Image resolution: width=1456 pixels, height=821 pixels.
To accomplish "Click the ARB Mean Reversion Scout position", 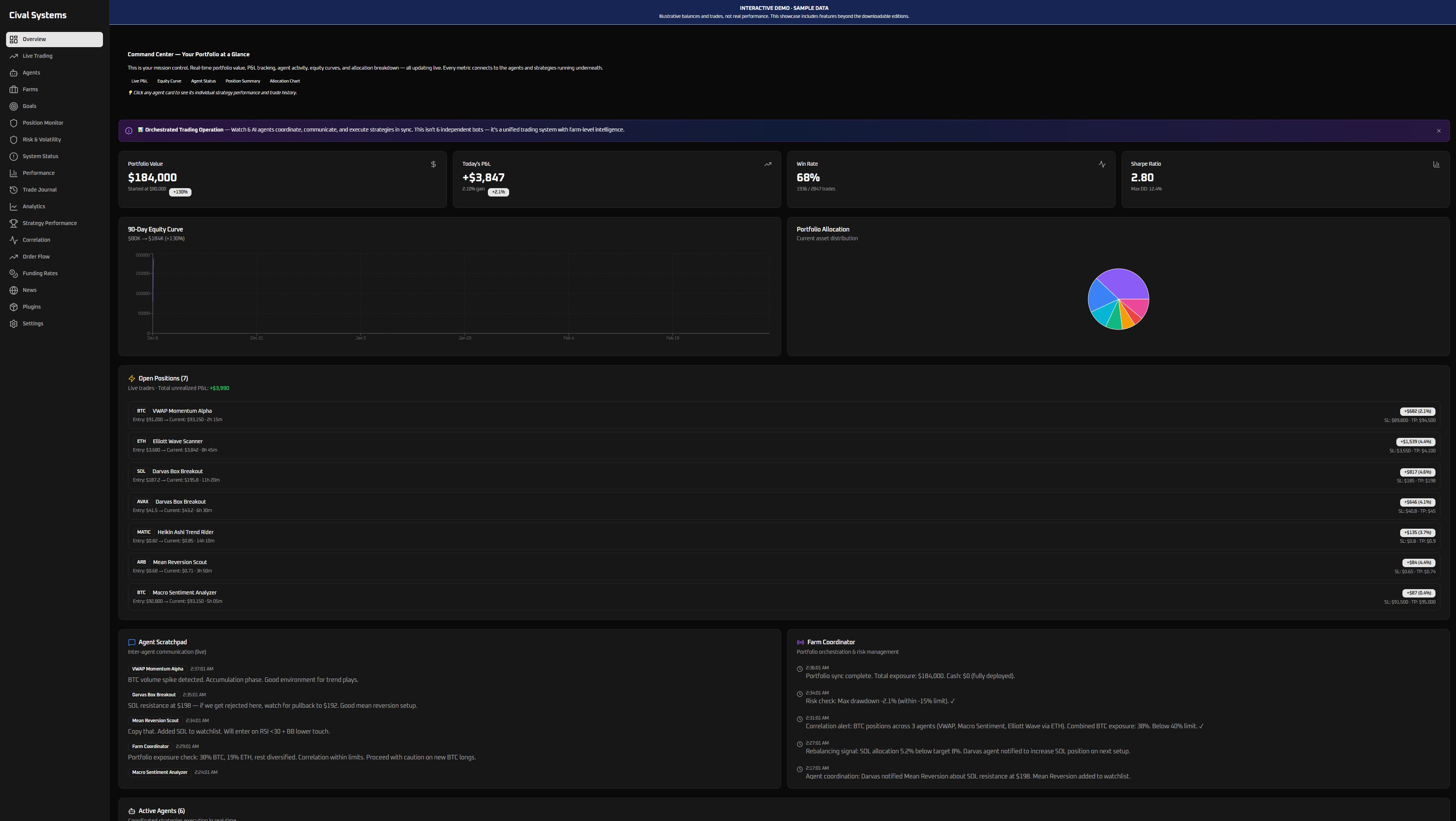I will (x=784, y=567).
